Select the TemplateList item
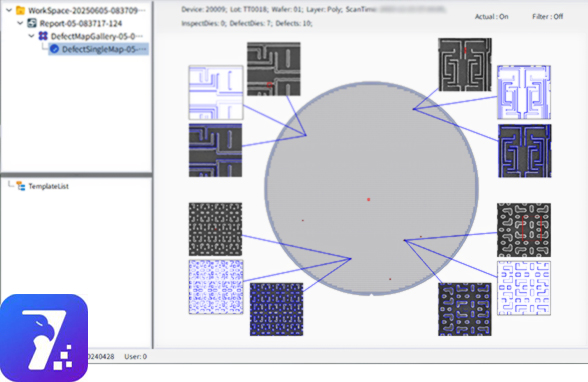This screenshot has height=382, width=588. [48, 186]
